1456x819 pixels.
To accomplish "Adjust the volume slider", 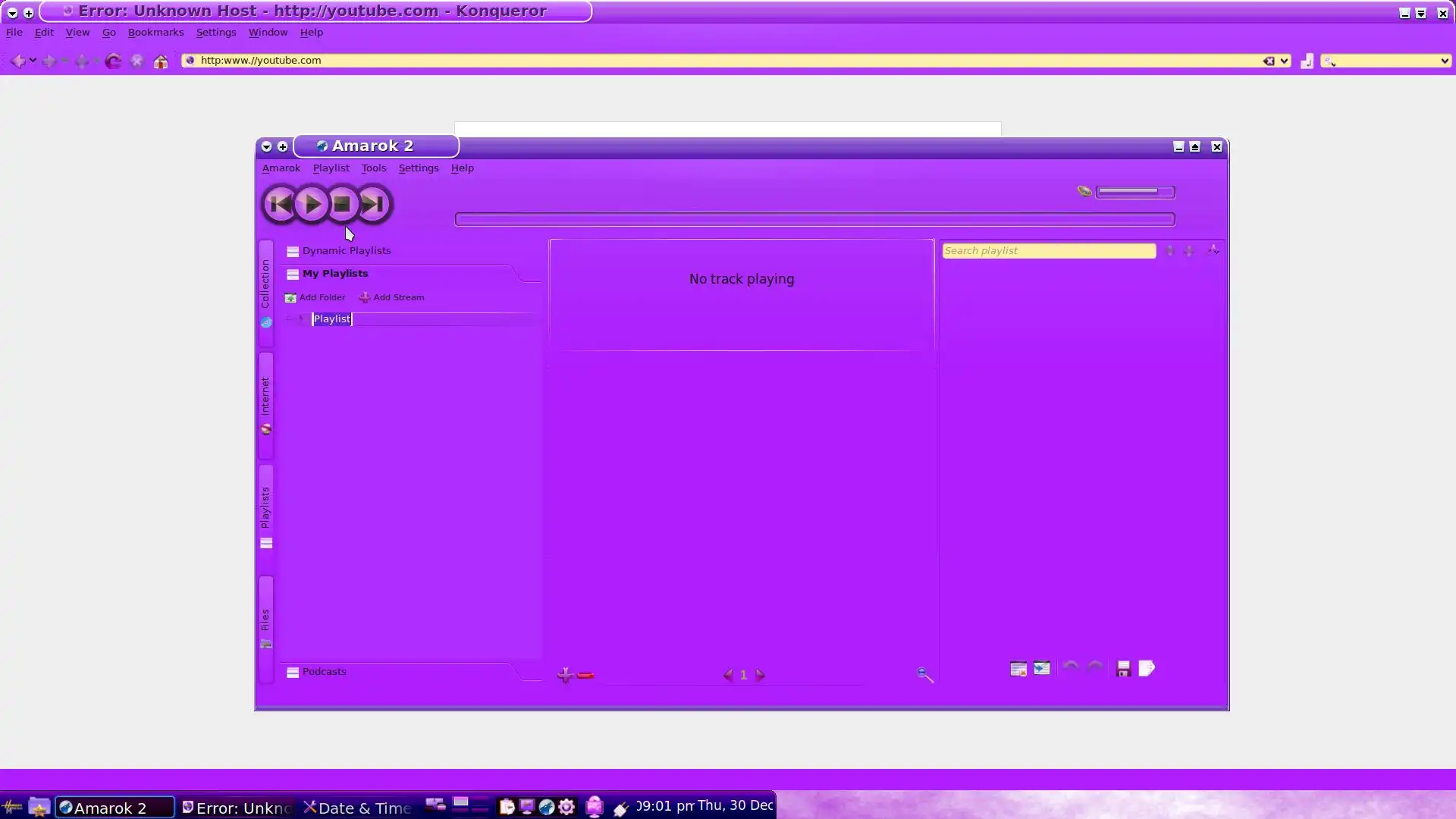I will 1134,192.
